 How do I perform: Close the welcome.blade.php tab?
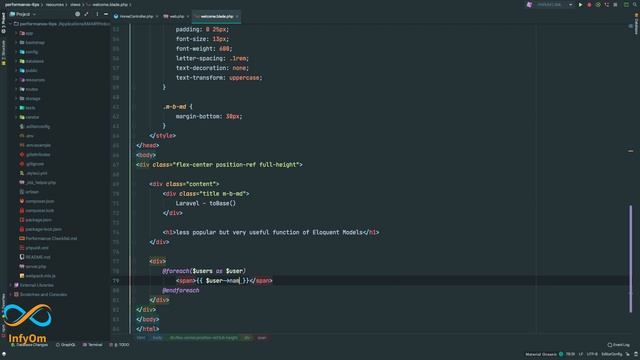pyautogui.click(x=237, y=16)
